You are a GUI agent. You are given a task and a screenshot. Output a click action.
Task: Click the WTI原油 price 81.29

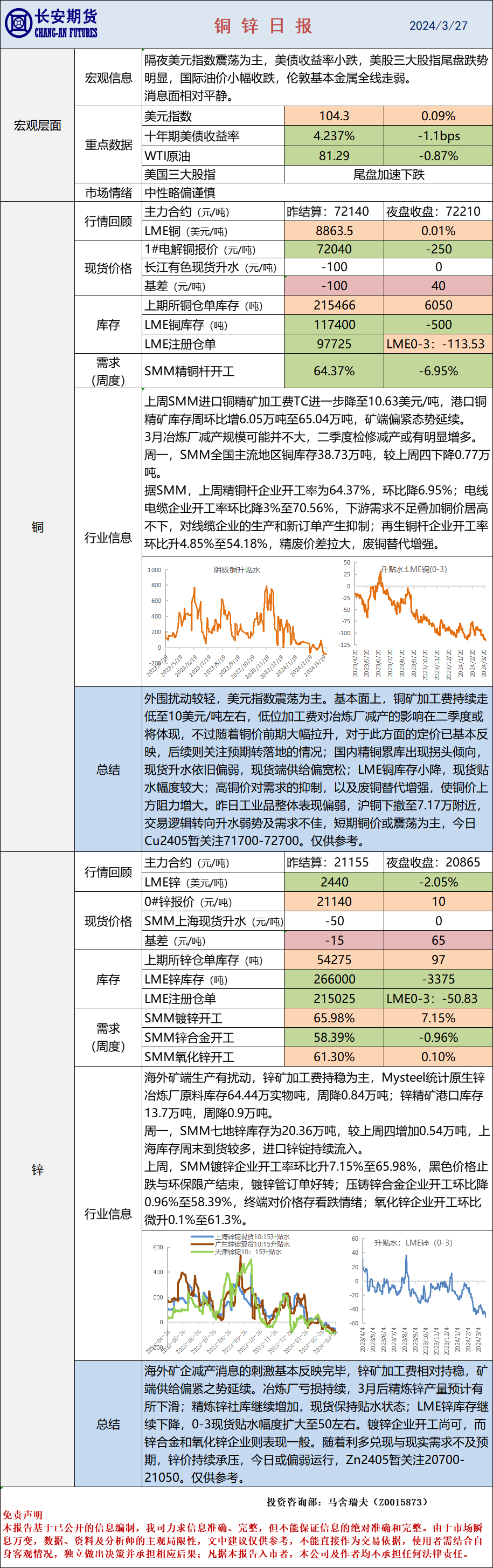point(334,156)
